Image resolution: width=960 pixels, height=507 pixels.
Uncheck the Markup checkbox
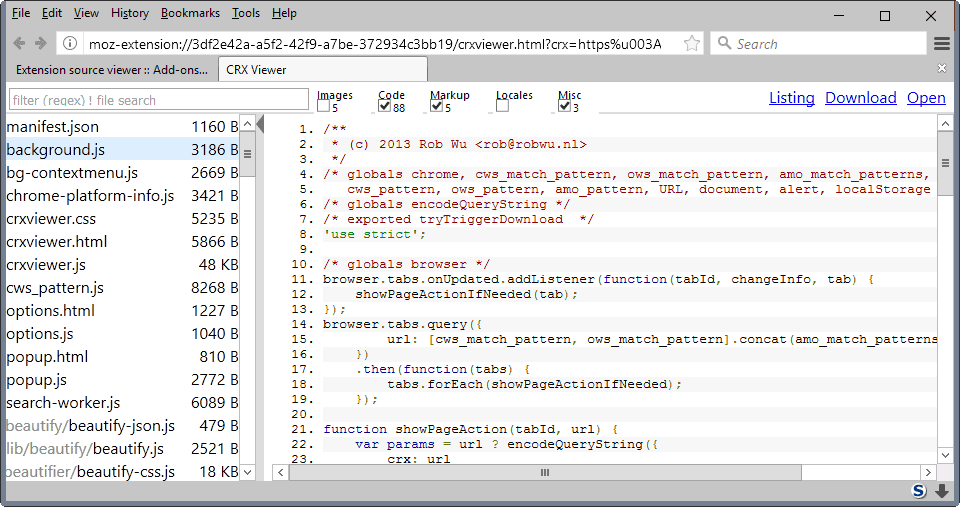coord(437,107)
